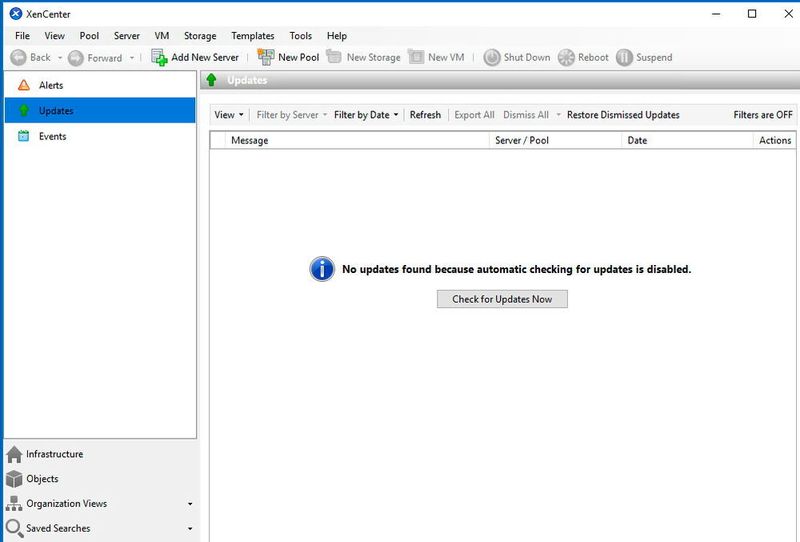
Task: Click Restore Dismissed Updates
Action: pos(623,115)
